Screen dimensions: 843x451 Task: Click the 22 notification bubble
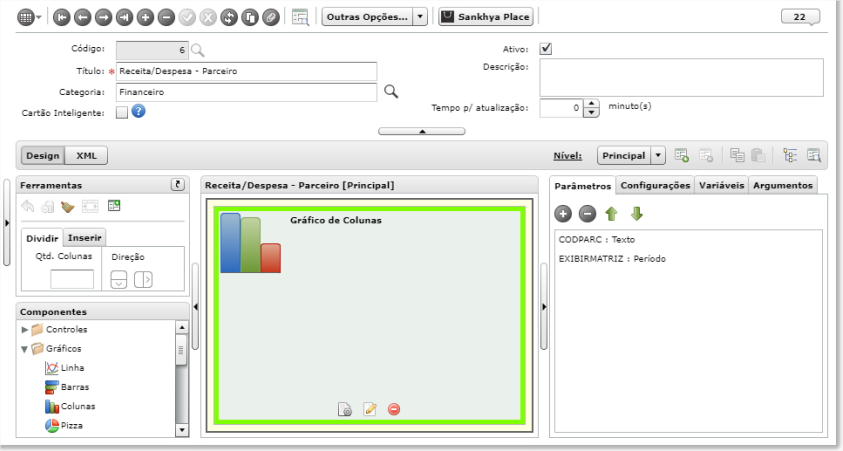pos(800,17)
